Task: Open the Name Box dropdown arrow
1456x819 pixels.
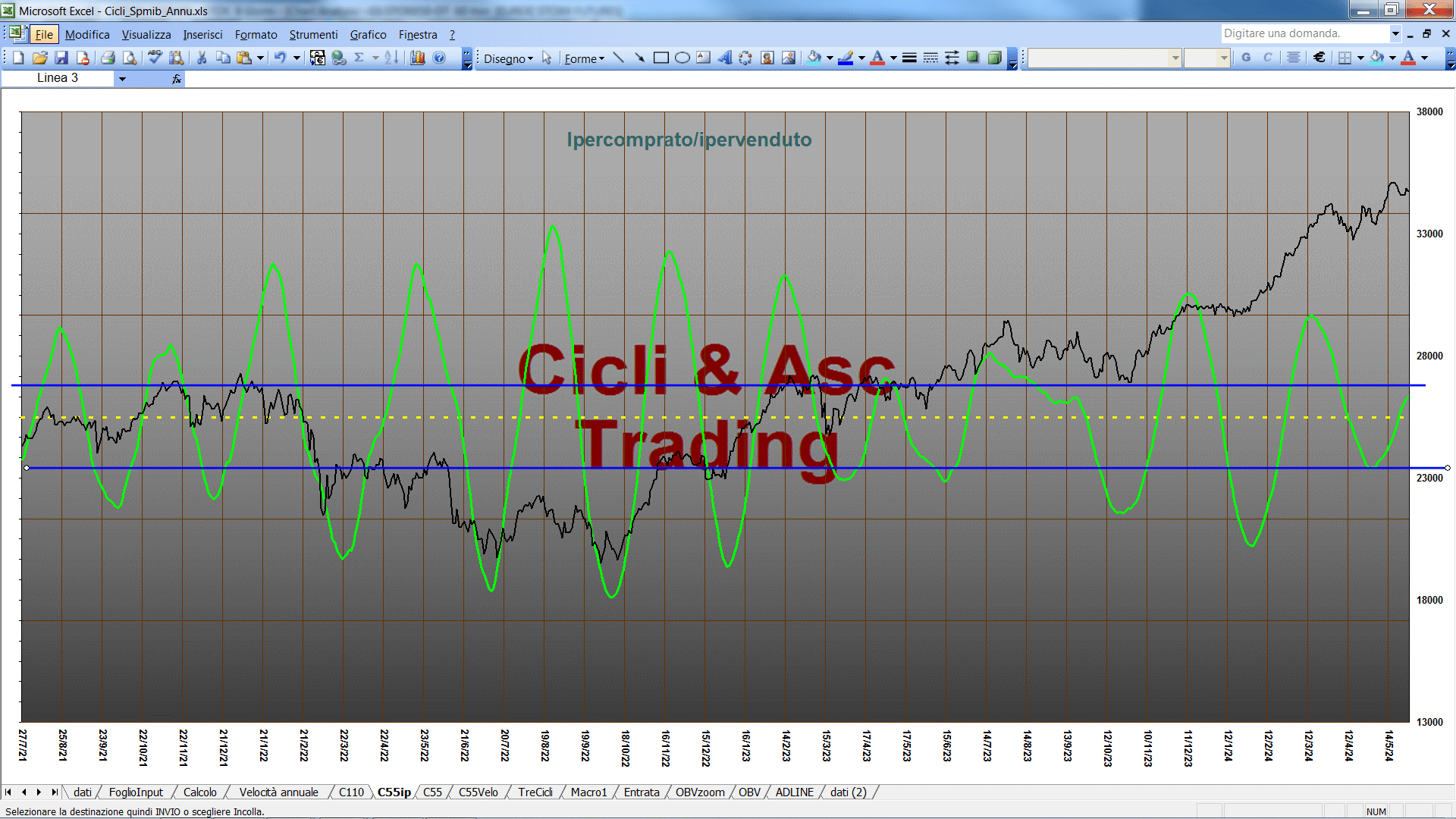Action: coord(122,78)
